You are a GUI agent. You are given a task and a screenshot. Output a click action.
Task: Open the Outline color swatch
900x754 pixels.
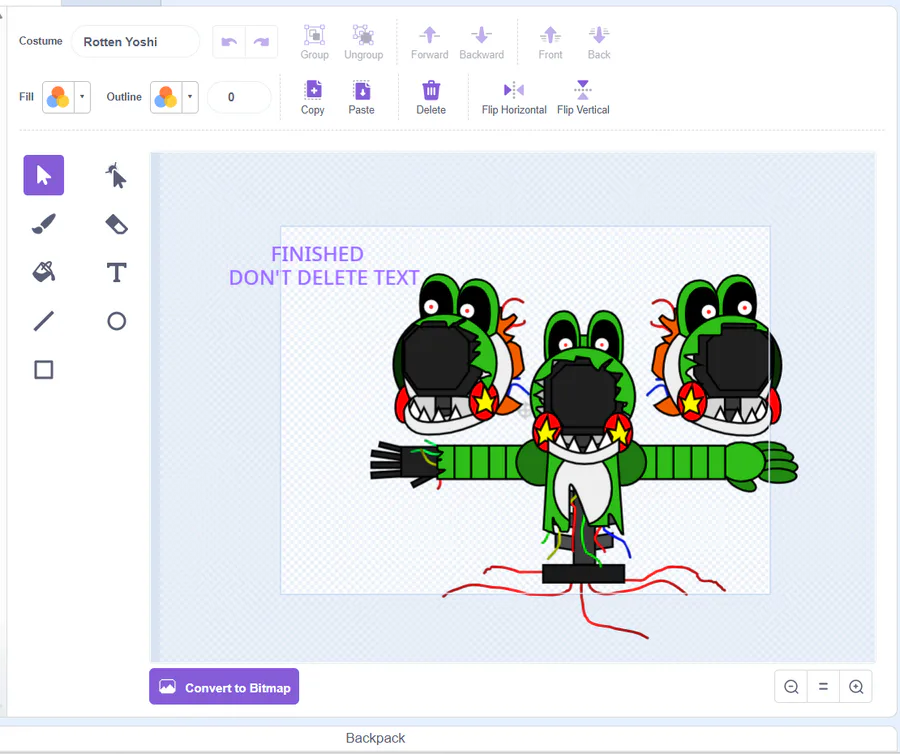(166, 97)
